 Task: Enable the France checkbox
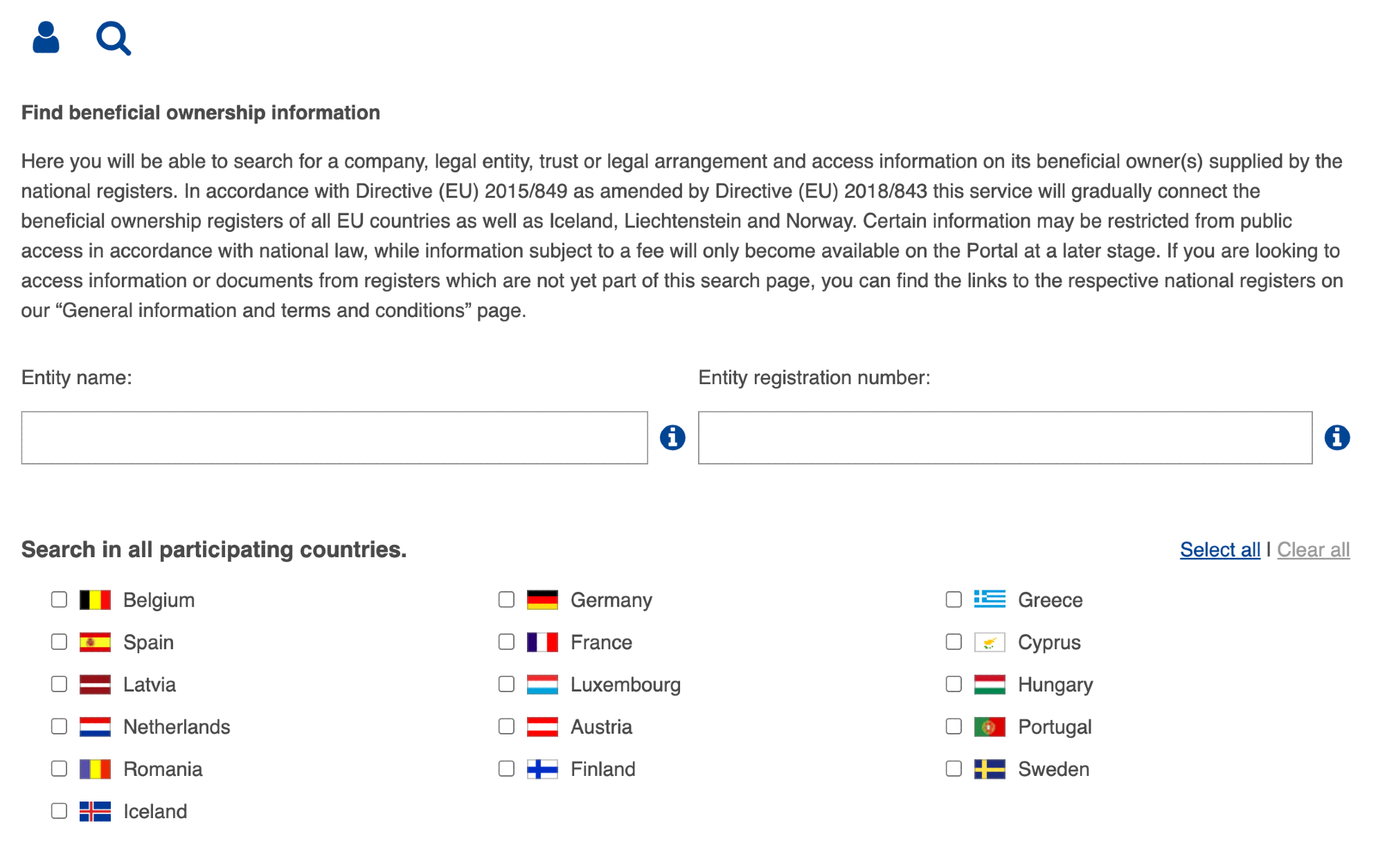[x=507, y=642]
